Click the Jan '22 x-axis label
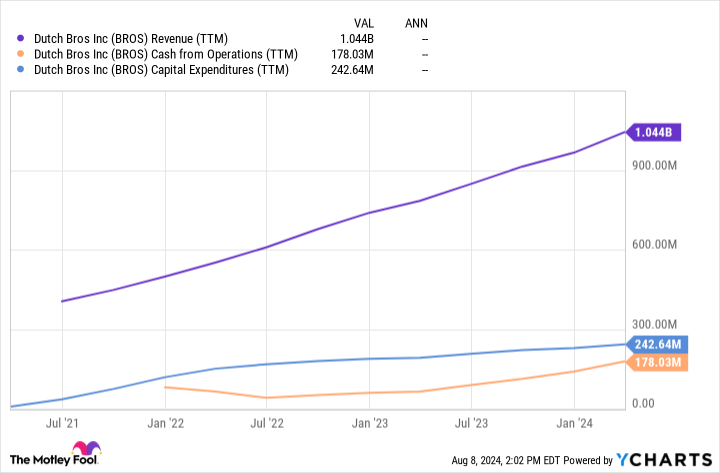Viewport: 720px width, 473px height. (x=165, y=423)
